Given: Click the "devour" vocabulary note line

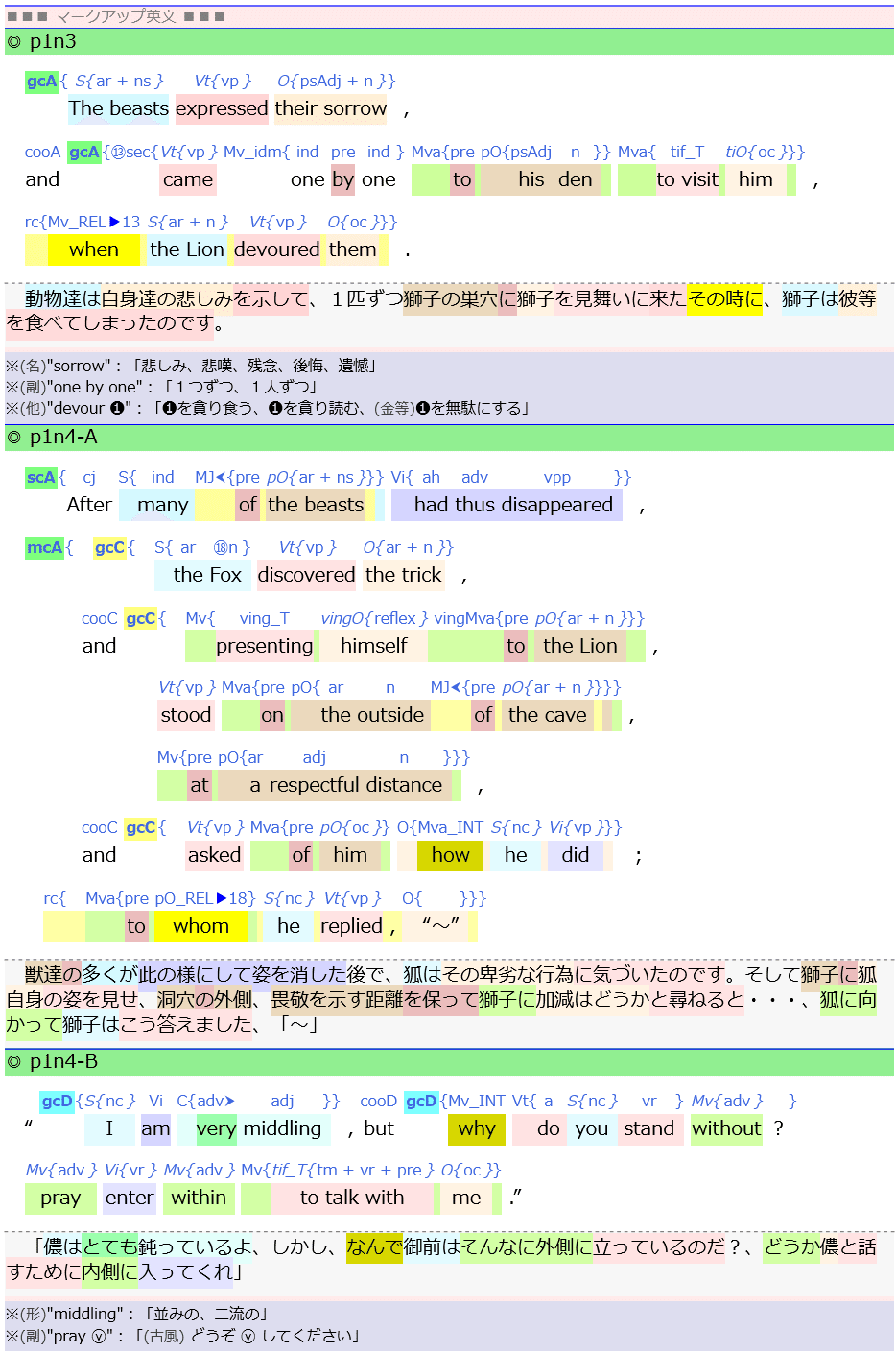Looking at the screenshot, I should click(x=267, y=408).
